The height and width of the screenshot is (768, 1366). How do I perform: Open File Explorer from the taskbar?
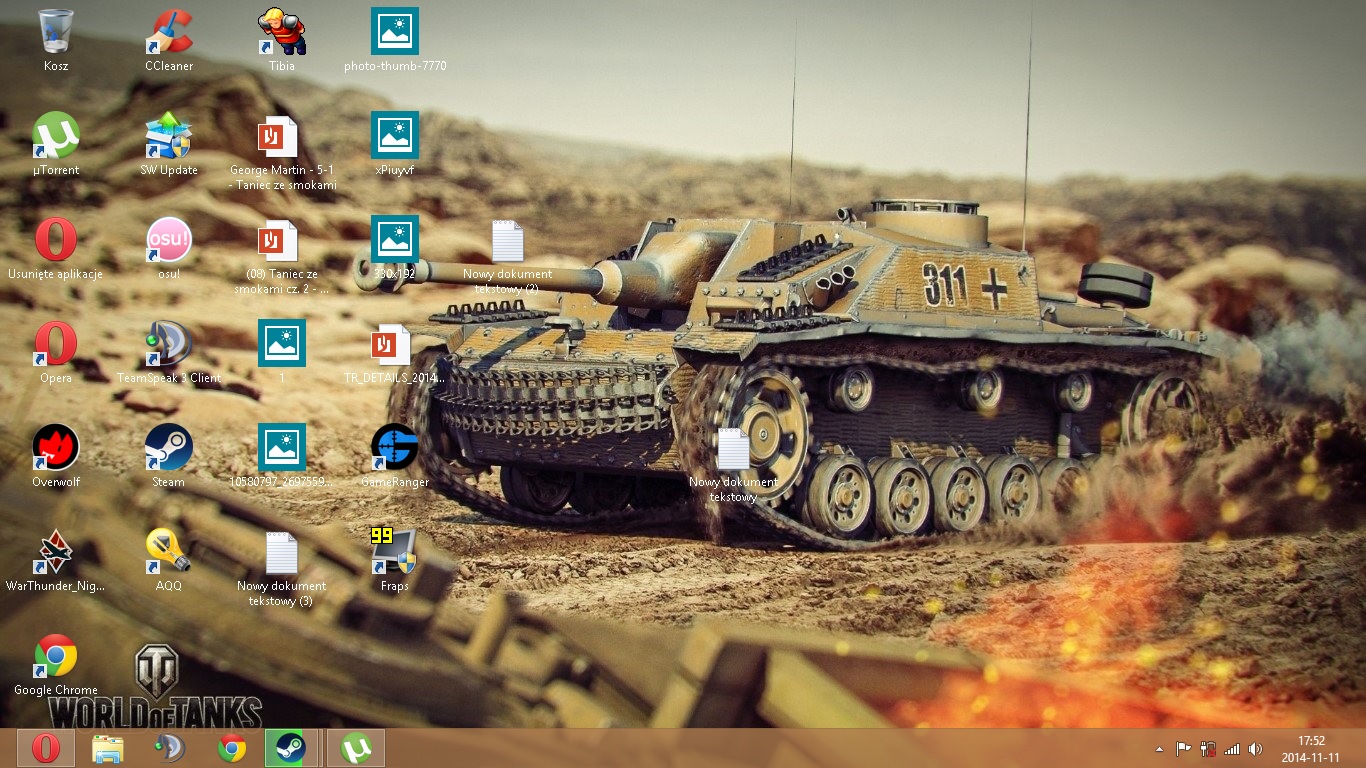click(x=107, y=748)
